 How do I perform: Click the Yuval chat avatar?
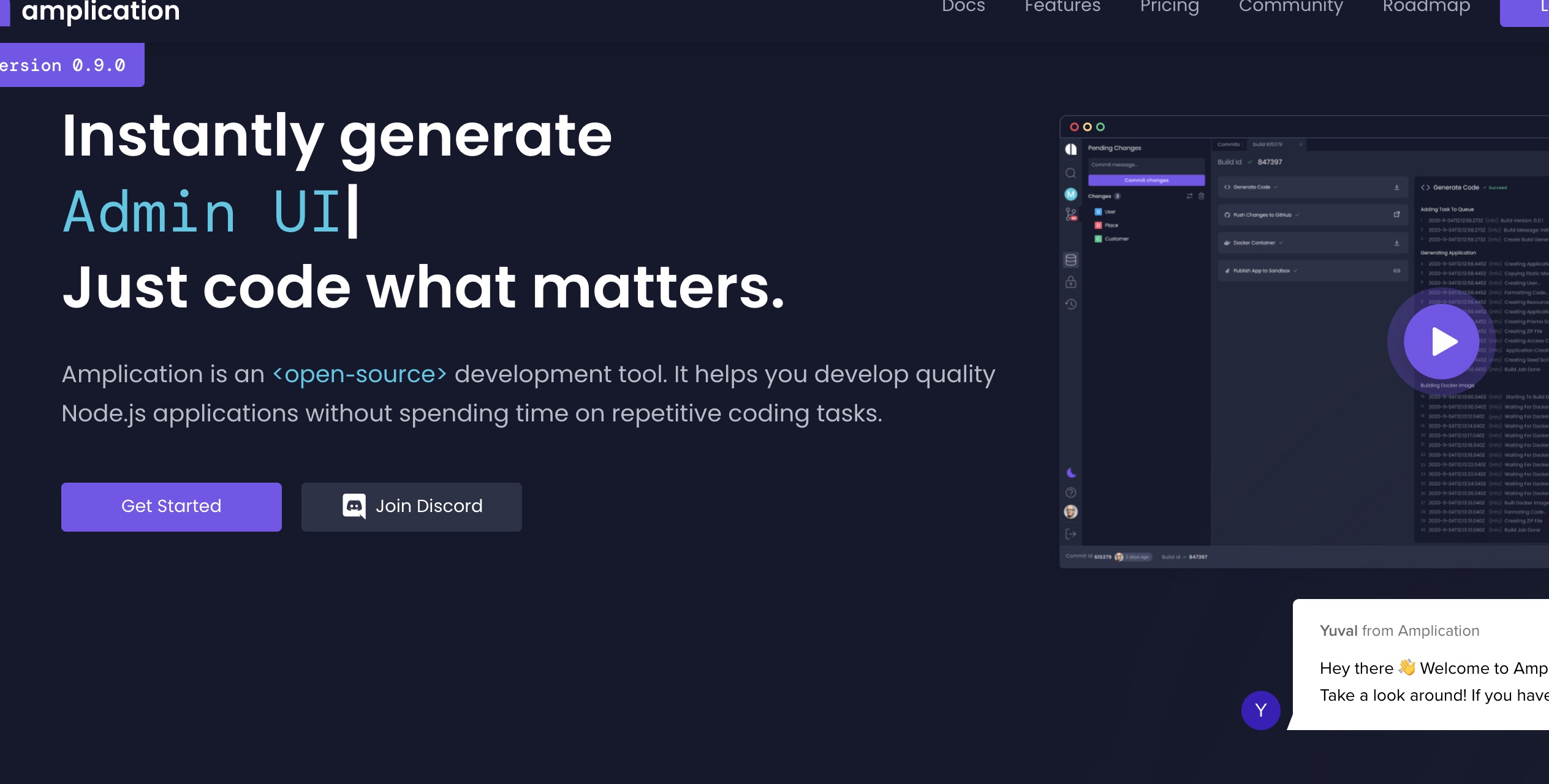1260,710
